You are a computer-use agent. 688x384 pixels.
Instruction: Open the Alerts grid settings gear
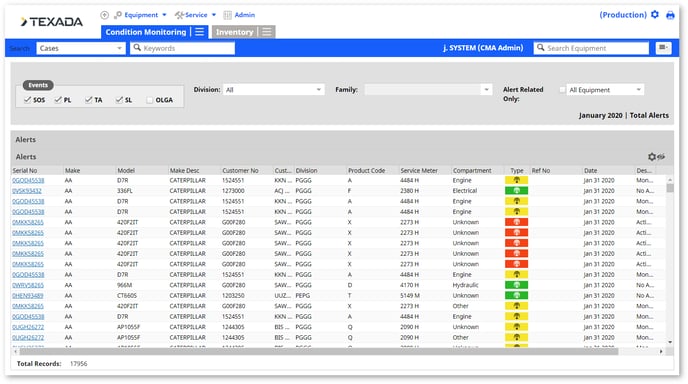pyautogui.click(x=652, y=157)
